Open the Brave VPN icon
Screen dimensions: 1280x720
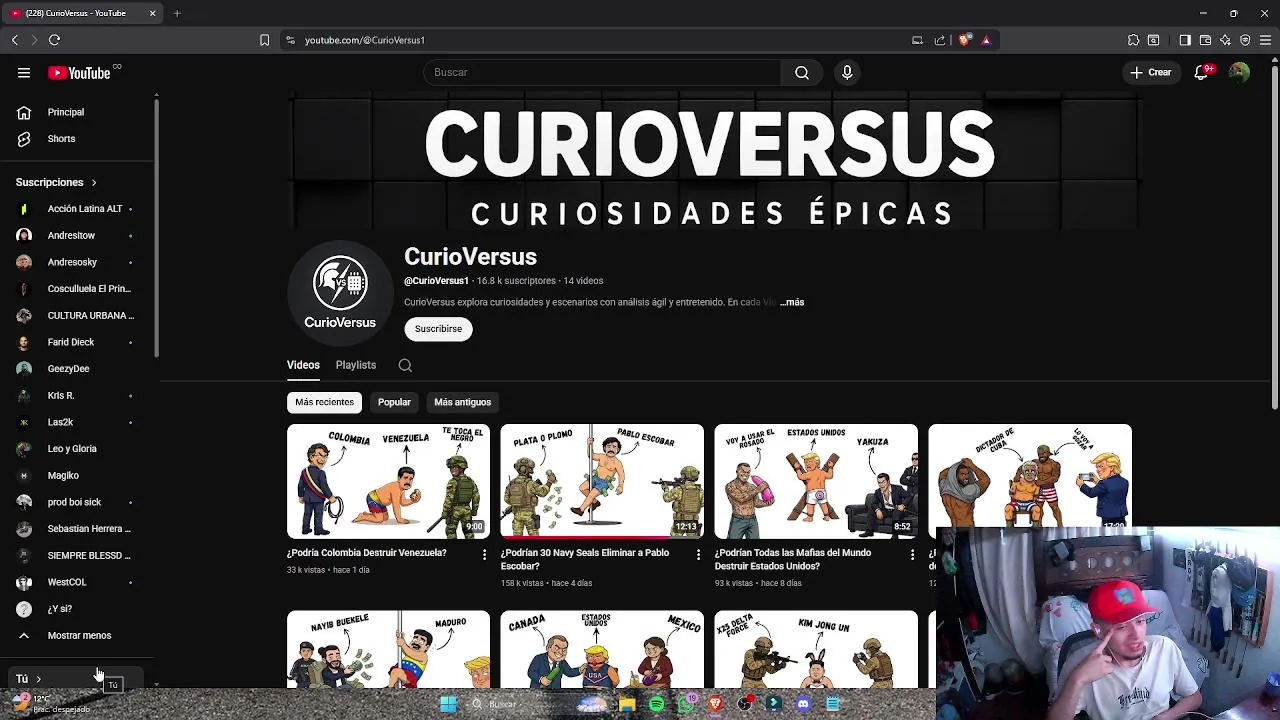point(1245,40)
